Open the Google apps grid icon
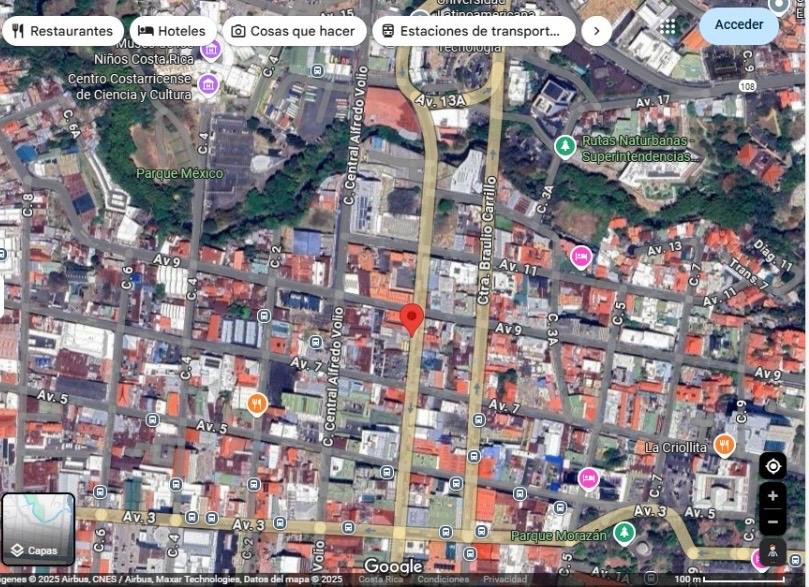The image size is (809, 587). 668,26
